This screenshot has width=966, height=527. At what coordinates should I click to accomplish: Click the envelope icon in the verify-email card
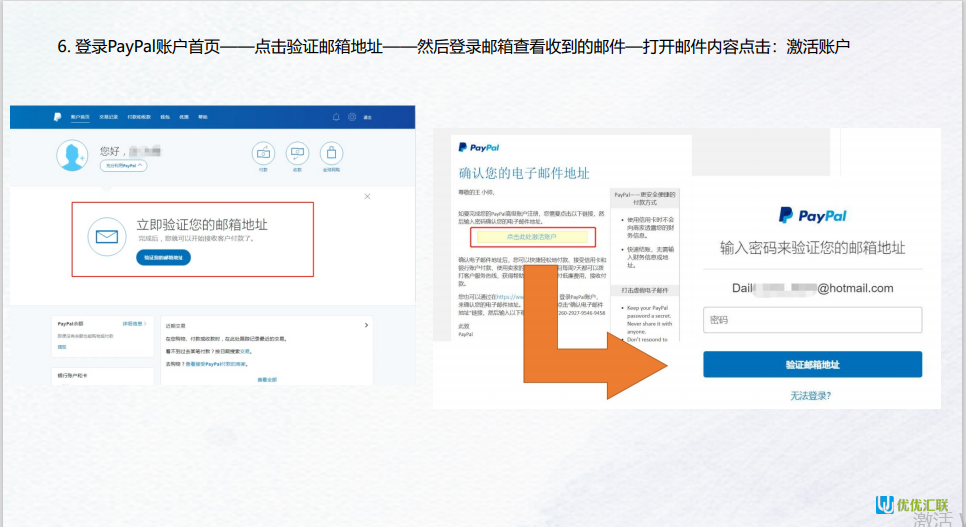[x=107, y=237]
